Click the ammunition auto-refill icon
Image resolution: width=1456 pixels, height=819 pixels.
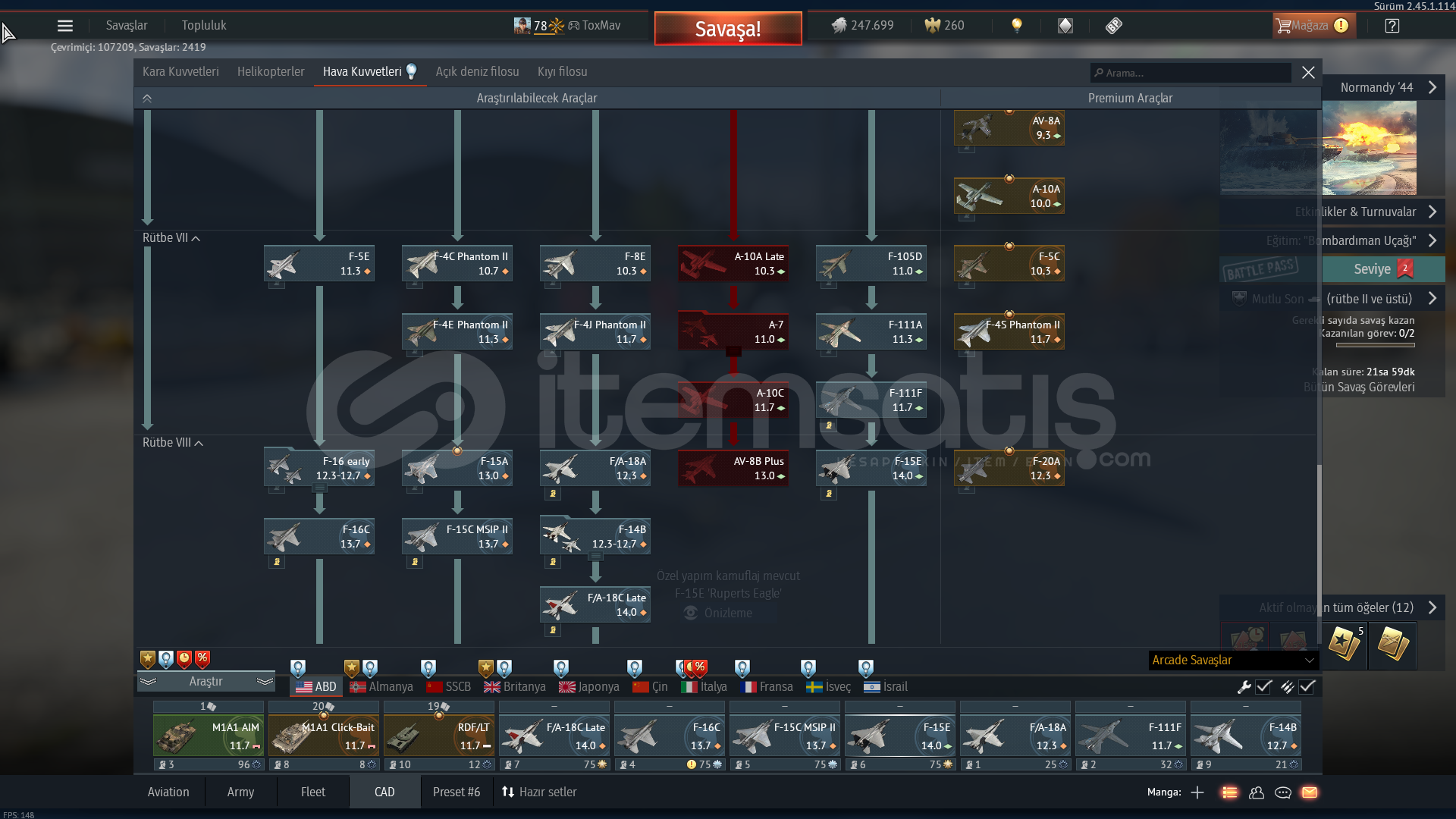[1288, 687]
